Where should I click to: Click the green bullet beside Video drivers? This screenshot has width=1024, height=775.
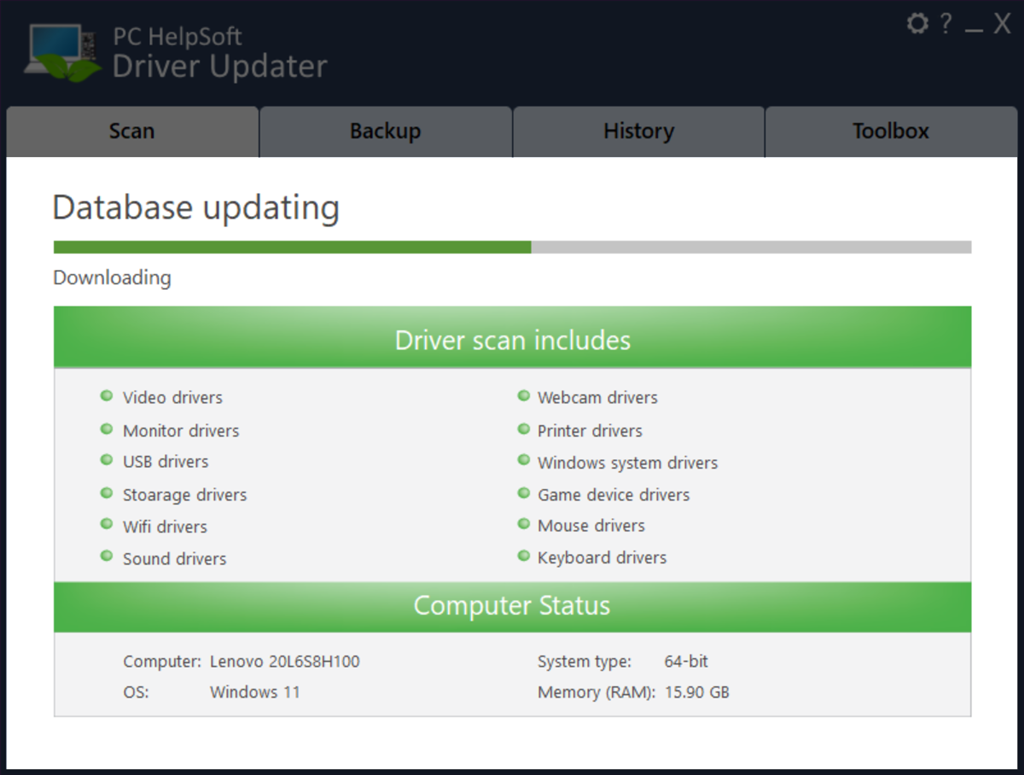[106, 396]
